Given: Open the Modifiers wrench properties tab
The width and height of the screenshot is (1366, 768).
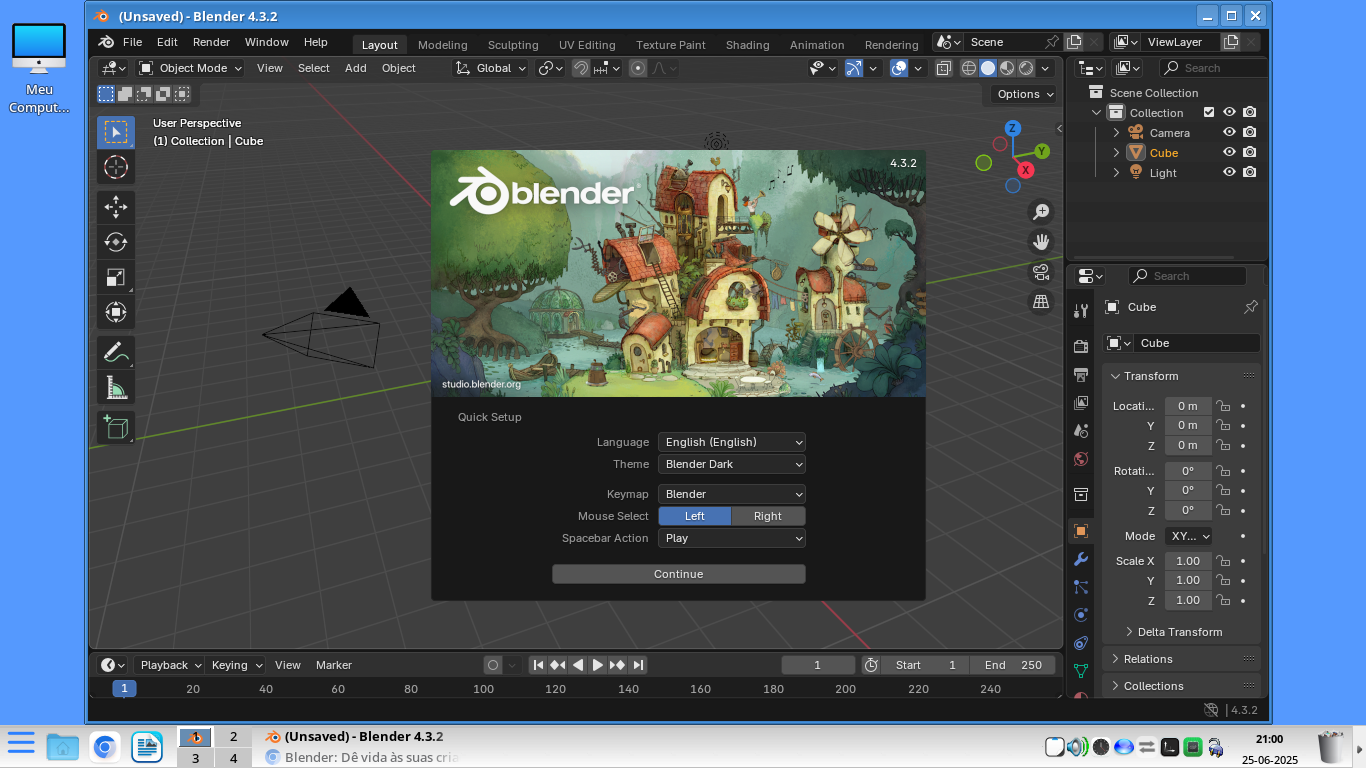Looking at the screenshot, I should click(1080, 559).
